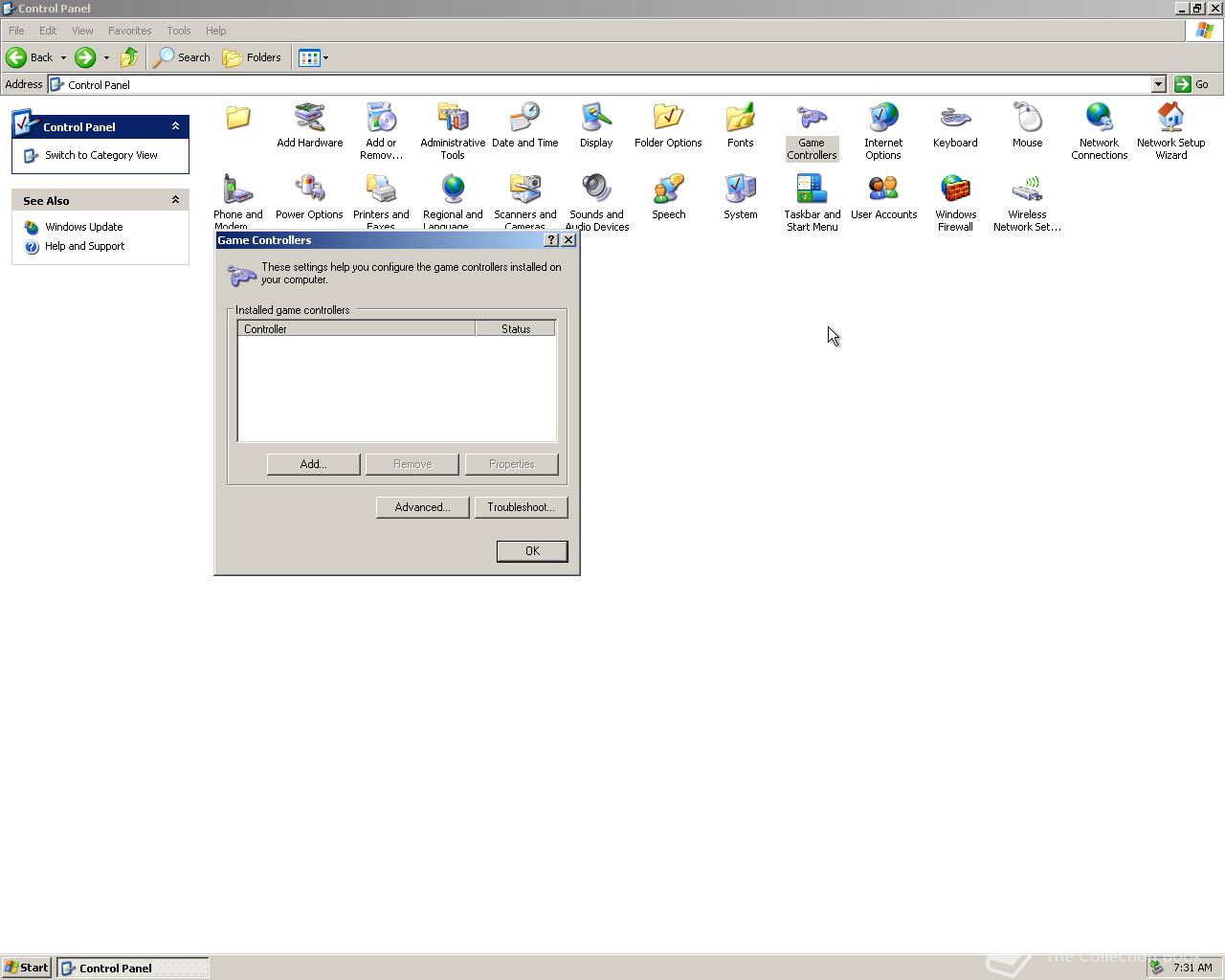Click the Advanced... button
Screen dimensions: 1225x980
422,507
